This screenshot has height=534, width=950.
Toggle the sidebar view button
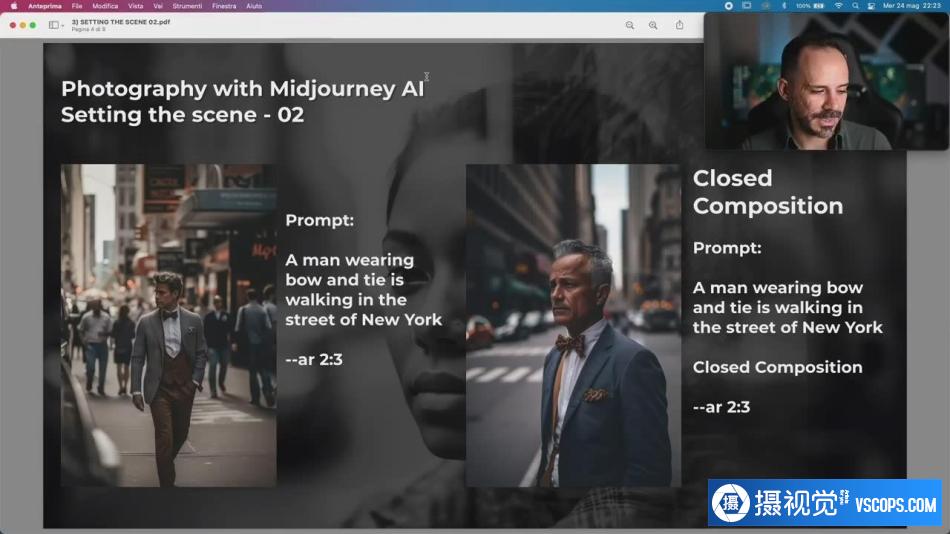point(54,25)
